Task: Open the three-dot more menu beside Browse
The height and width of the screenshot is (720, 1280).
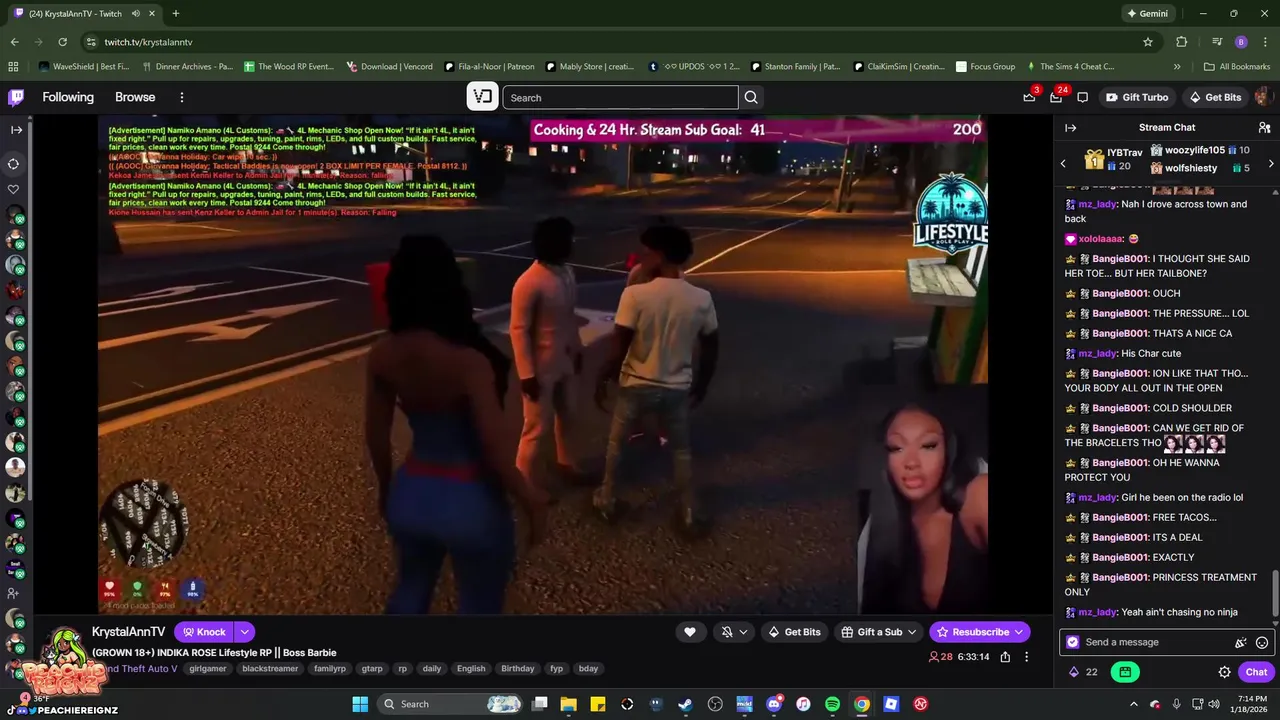Action: [182, 97]
